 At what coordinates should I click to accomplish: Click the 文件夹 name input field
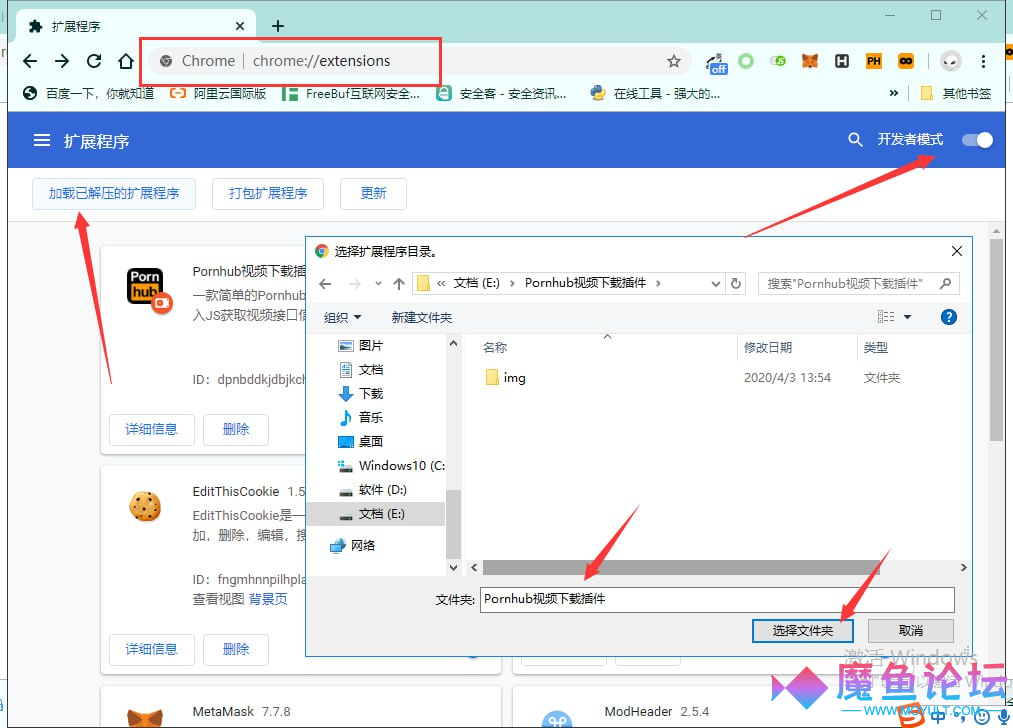click(717, 599)
